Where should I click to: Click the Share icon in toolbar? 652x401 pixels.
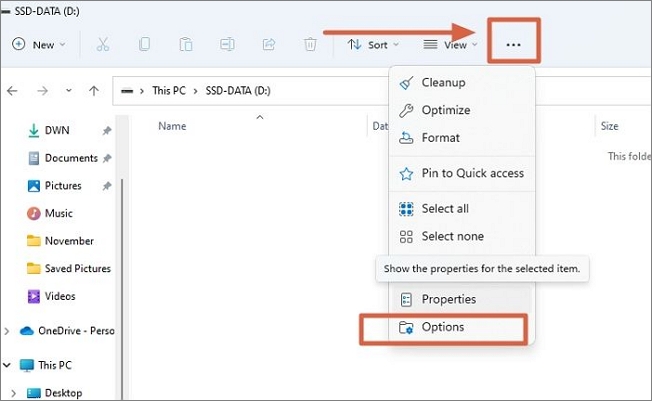[269, 45]
